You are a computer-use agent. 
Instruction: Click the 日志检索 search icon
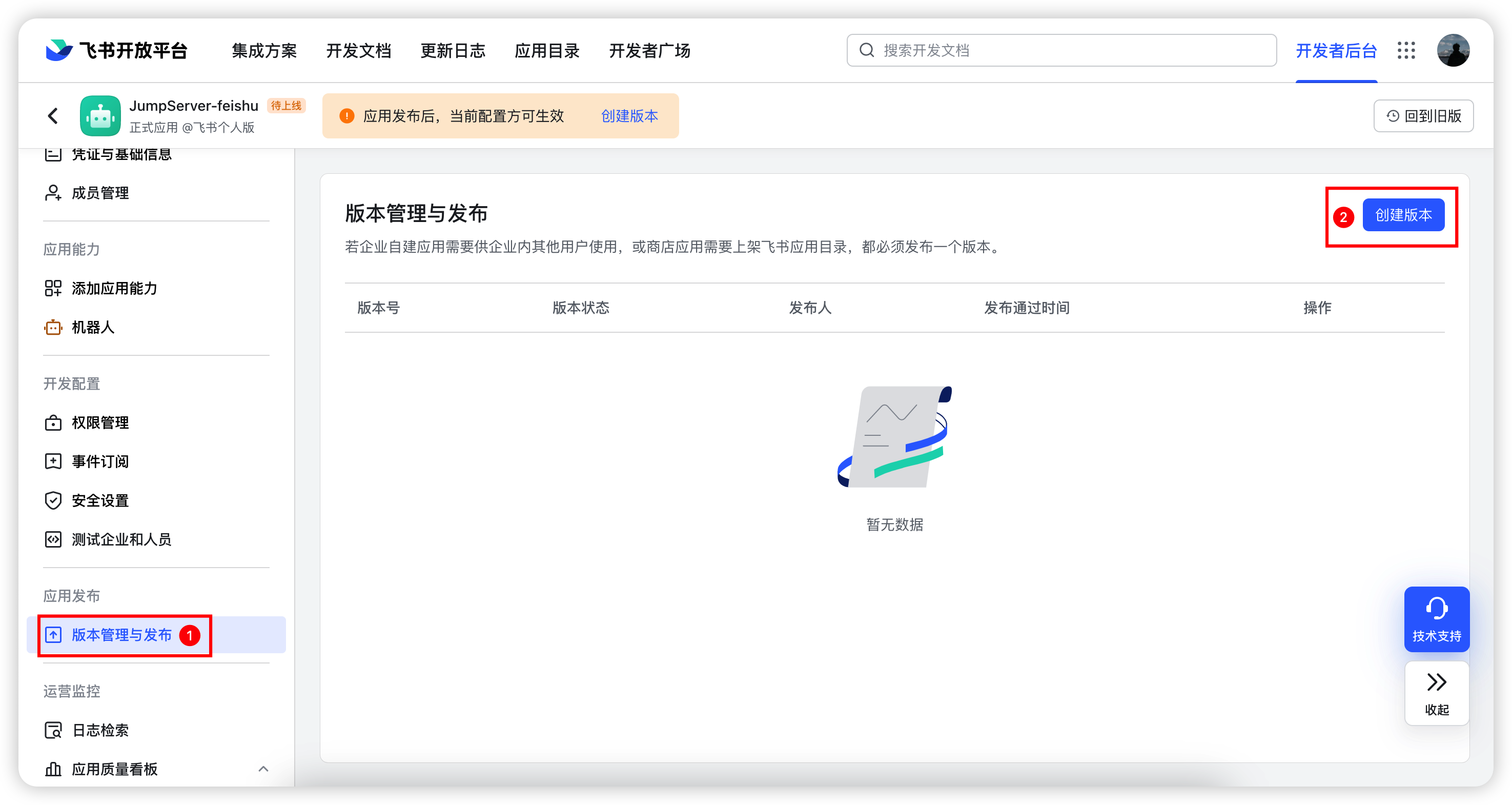tap(53, 730)
